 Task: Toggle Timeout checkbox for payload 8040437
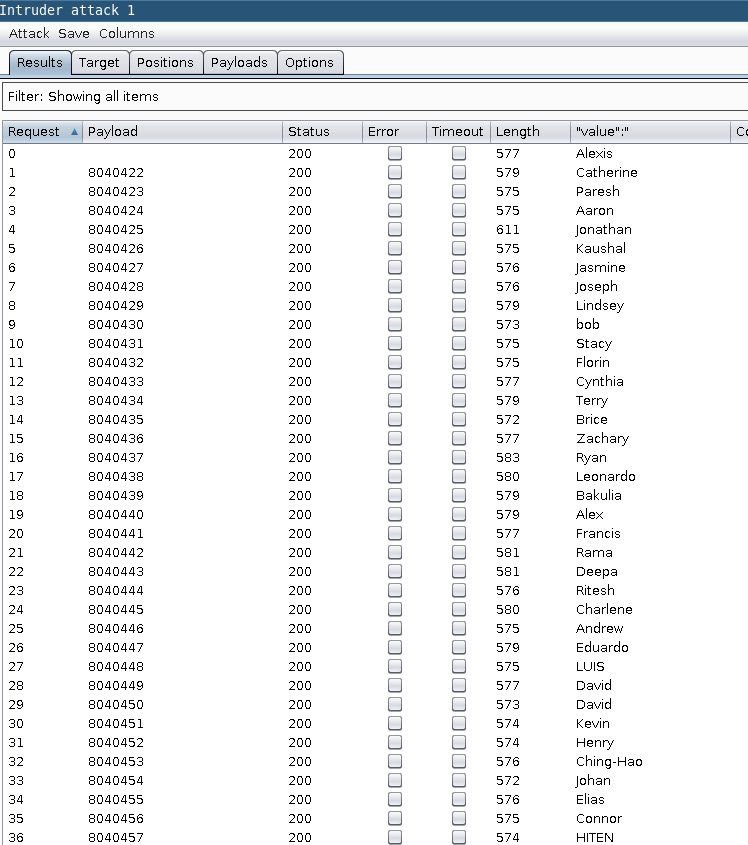pyautogui.click(x=459, y=458)
